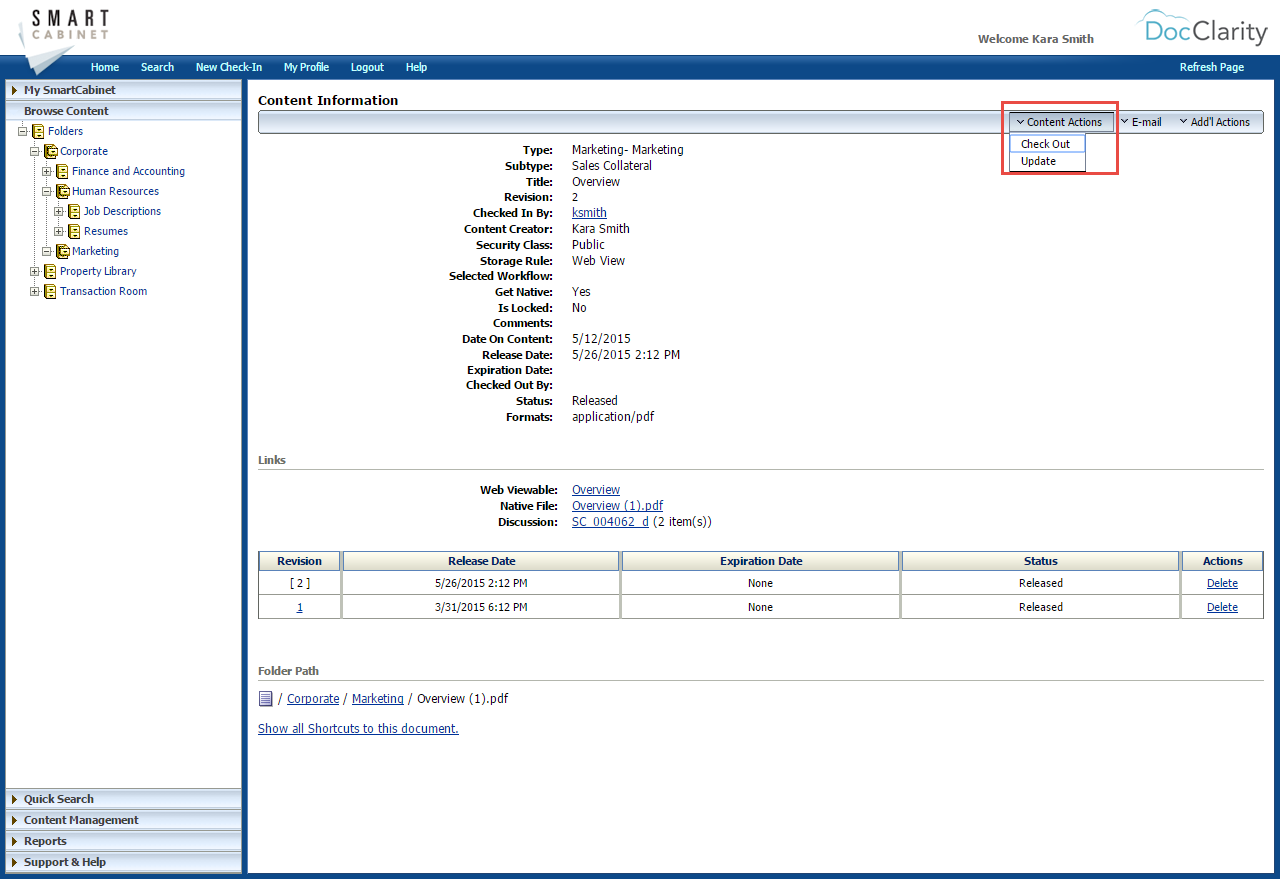
Task: Delete revision 2 from the table
Action: click(x=1221, y=582)
